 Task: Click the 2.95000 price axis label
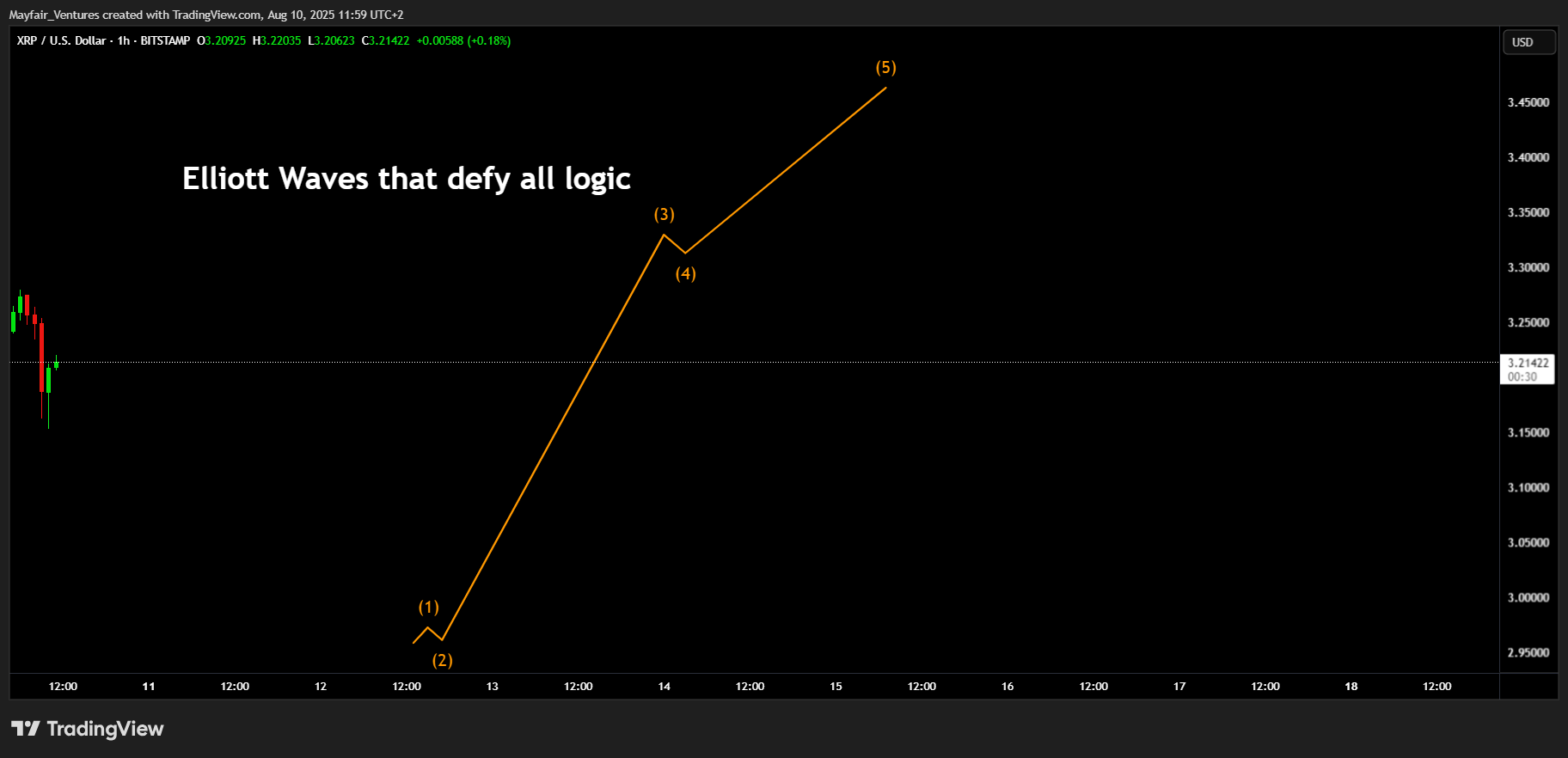point(1528,652)
